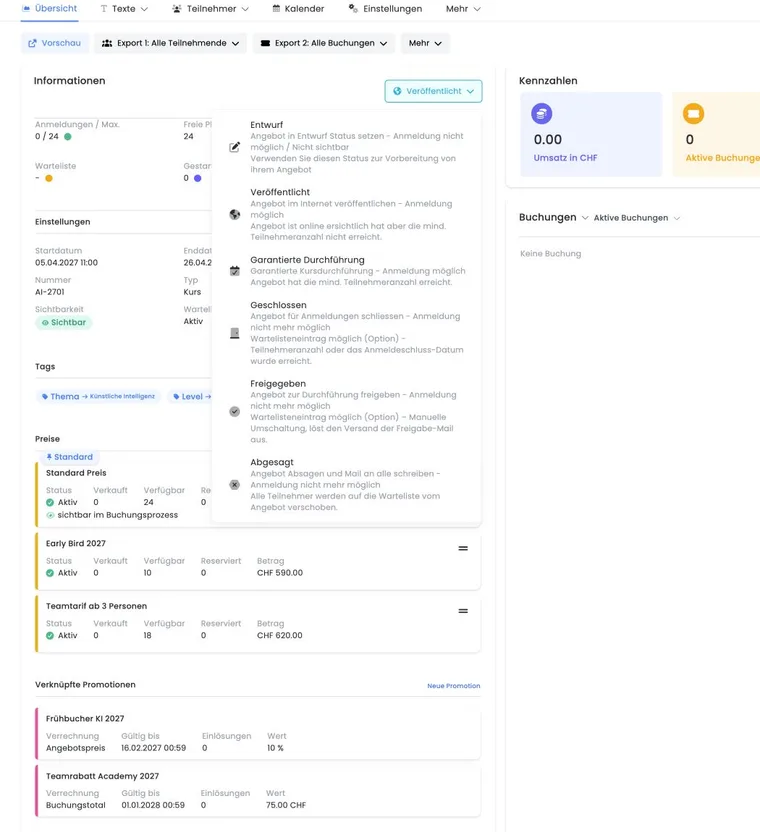Open the Teilnehmer tab menu
Image resolution: width=760 pixels, height=832 pixels.
point(211,8)
